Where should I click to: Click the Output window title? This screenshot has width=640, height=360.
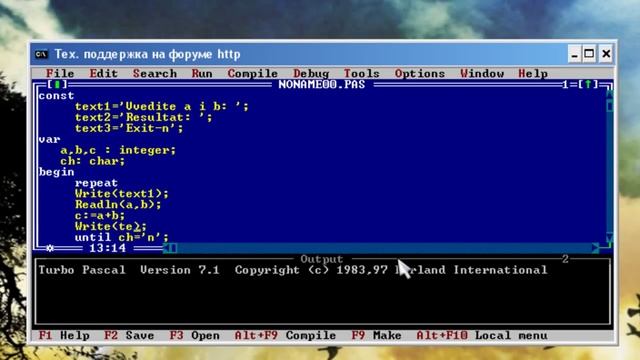click(x=322, y=259)
